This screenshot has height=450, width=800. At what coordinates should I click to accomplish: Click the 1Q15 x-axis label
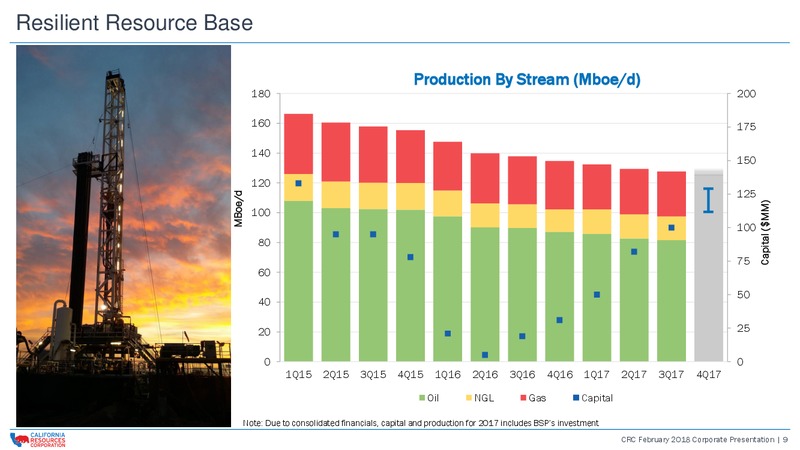click(x=298, y=374)
